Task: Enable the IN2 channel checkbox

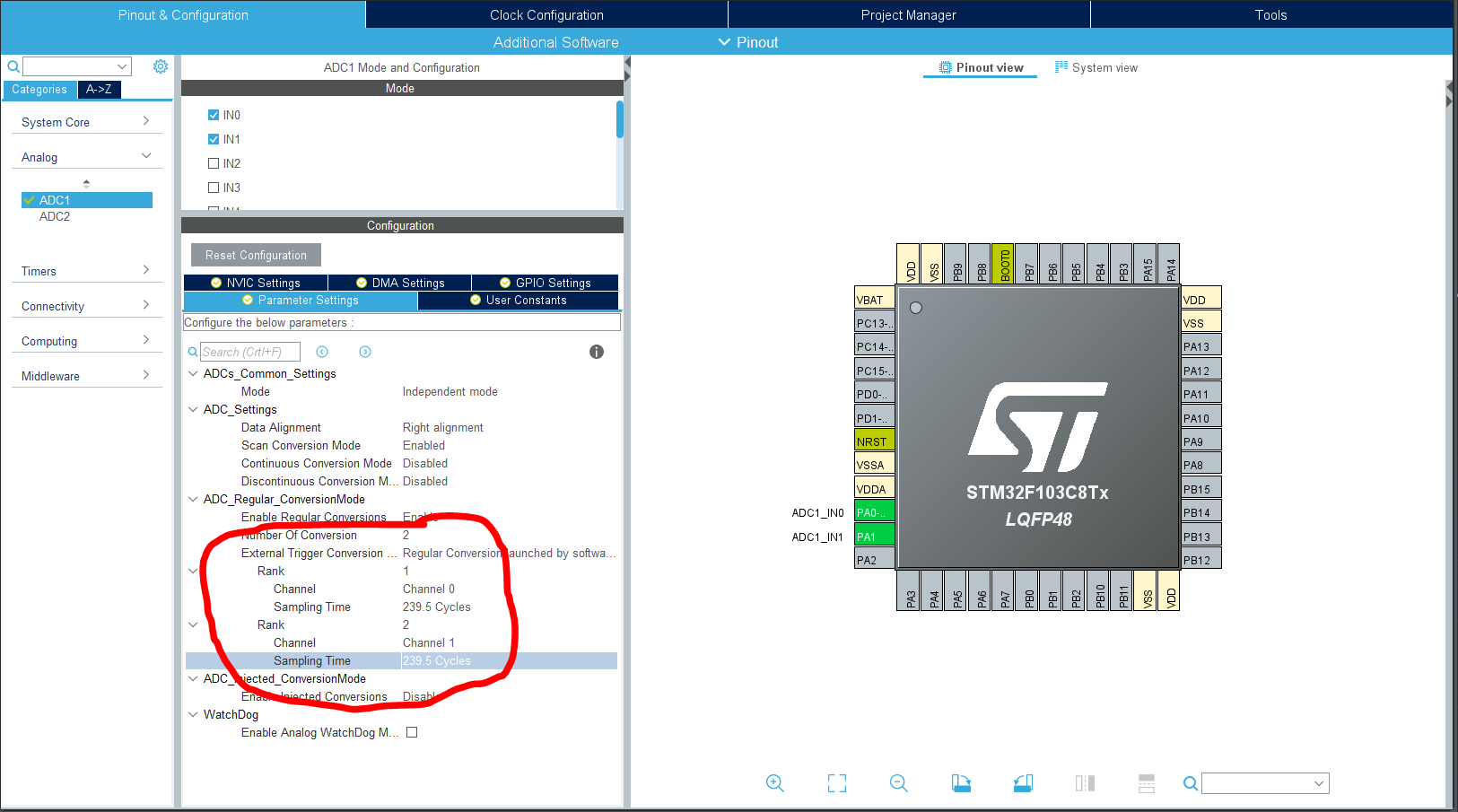Action: (214, 163)
